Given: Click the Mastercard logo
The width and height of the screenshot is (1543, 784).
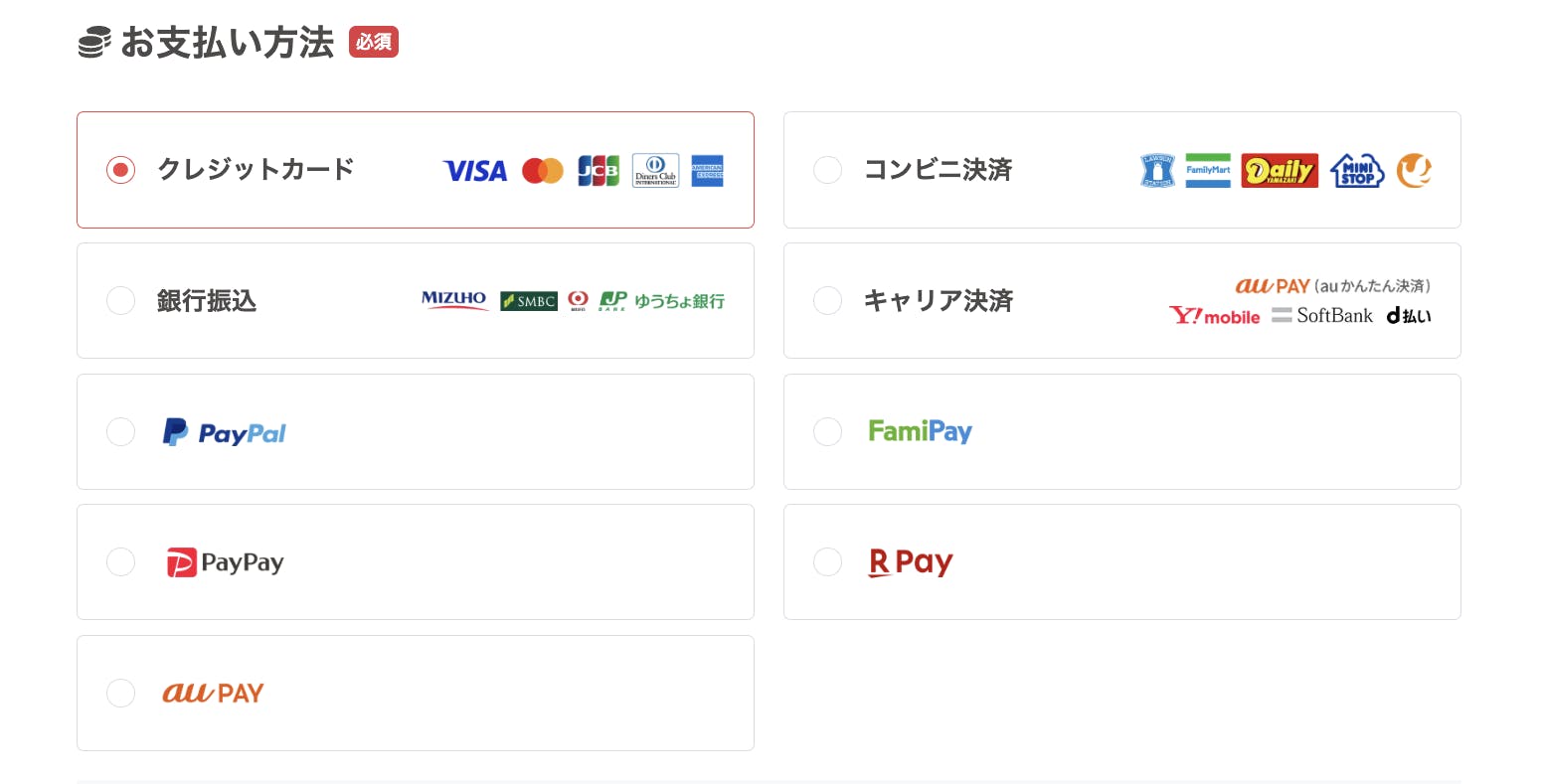Looking at the screenshot, I should [543, 171].
